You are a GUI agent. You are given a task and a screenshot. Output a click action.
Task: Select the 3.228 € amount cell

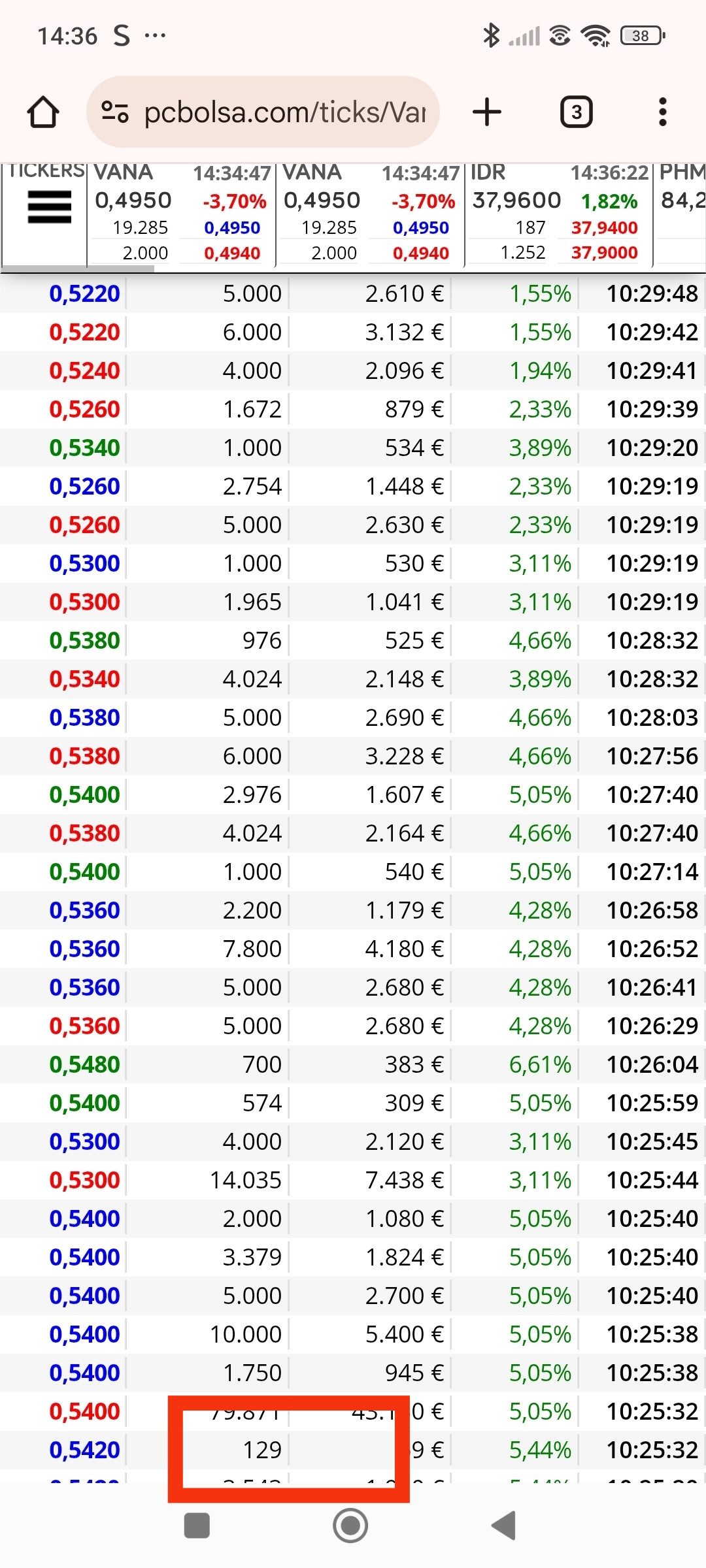404,757
